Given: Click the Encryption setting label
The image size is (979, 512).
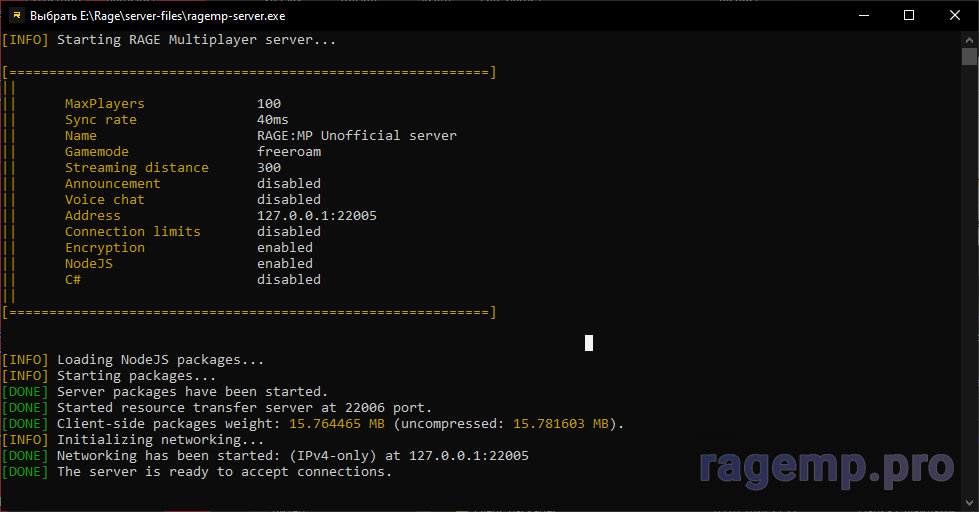Looking at the screenshot, I should point(104,248).
